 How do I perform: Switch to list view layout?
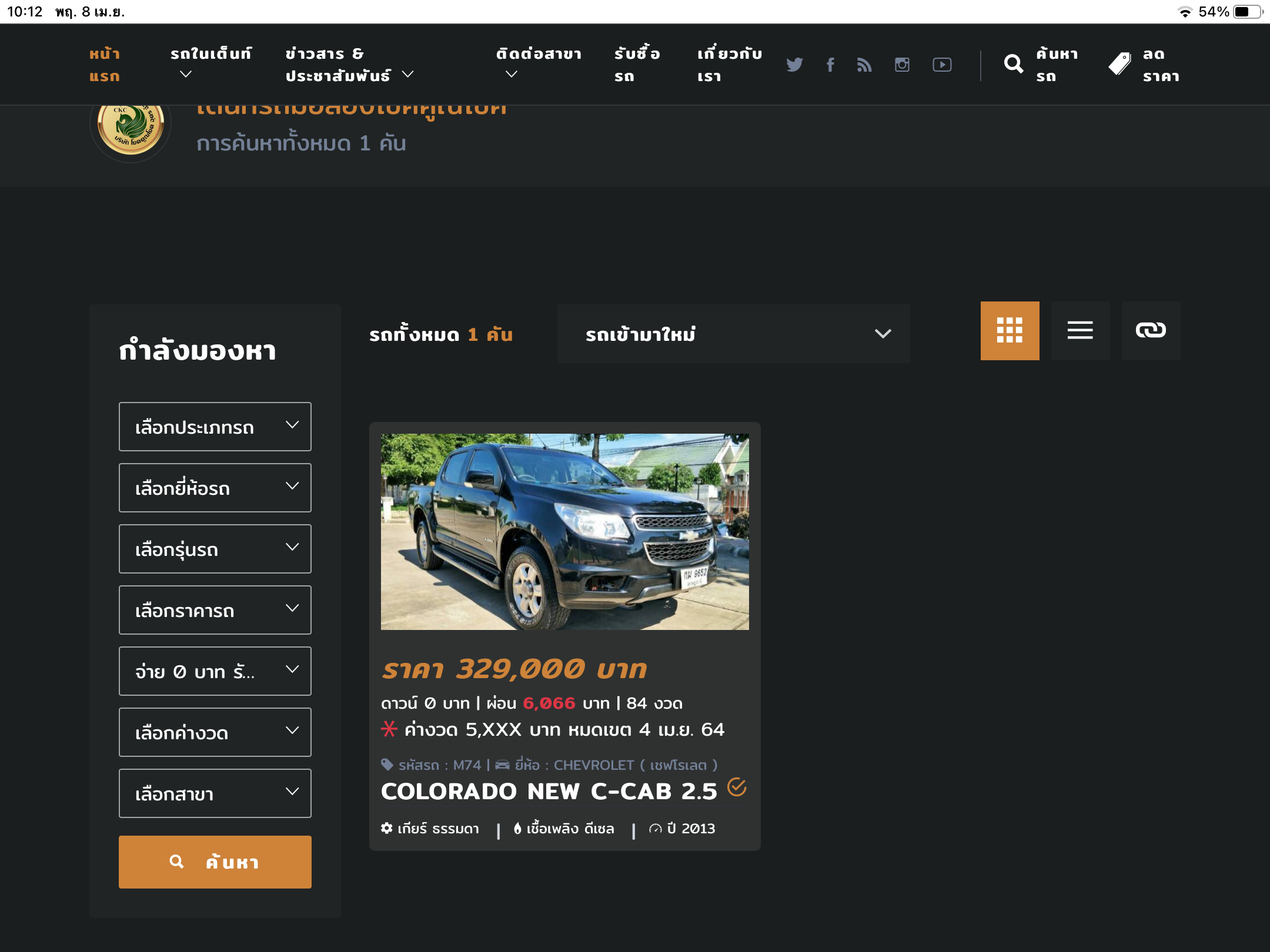(1080, 331)
